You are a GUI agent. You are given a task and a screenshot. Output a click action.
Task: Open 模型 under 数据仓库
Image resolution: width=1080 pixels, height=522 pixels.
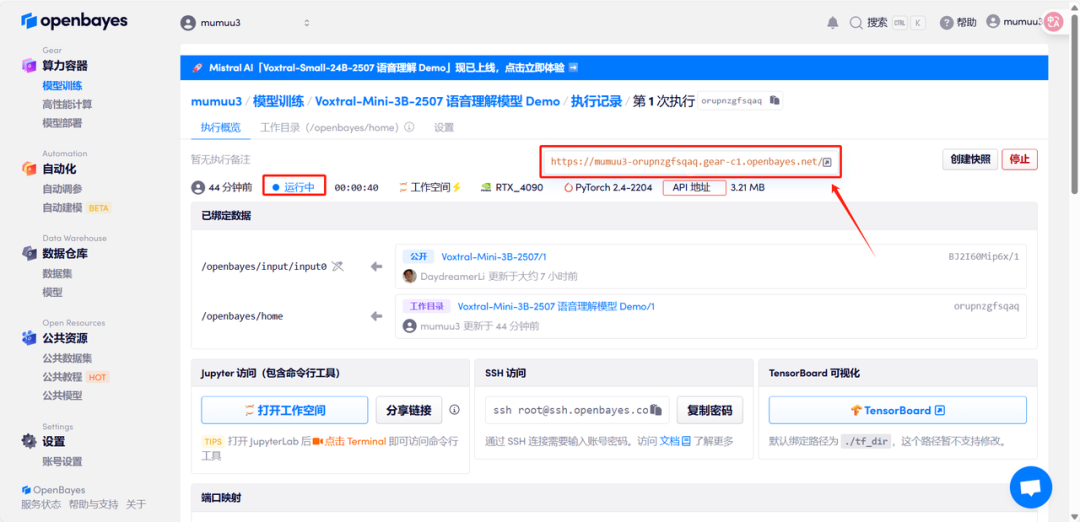(x=52, y=292)
